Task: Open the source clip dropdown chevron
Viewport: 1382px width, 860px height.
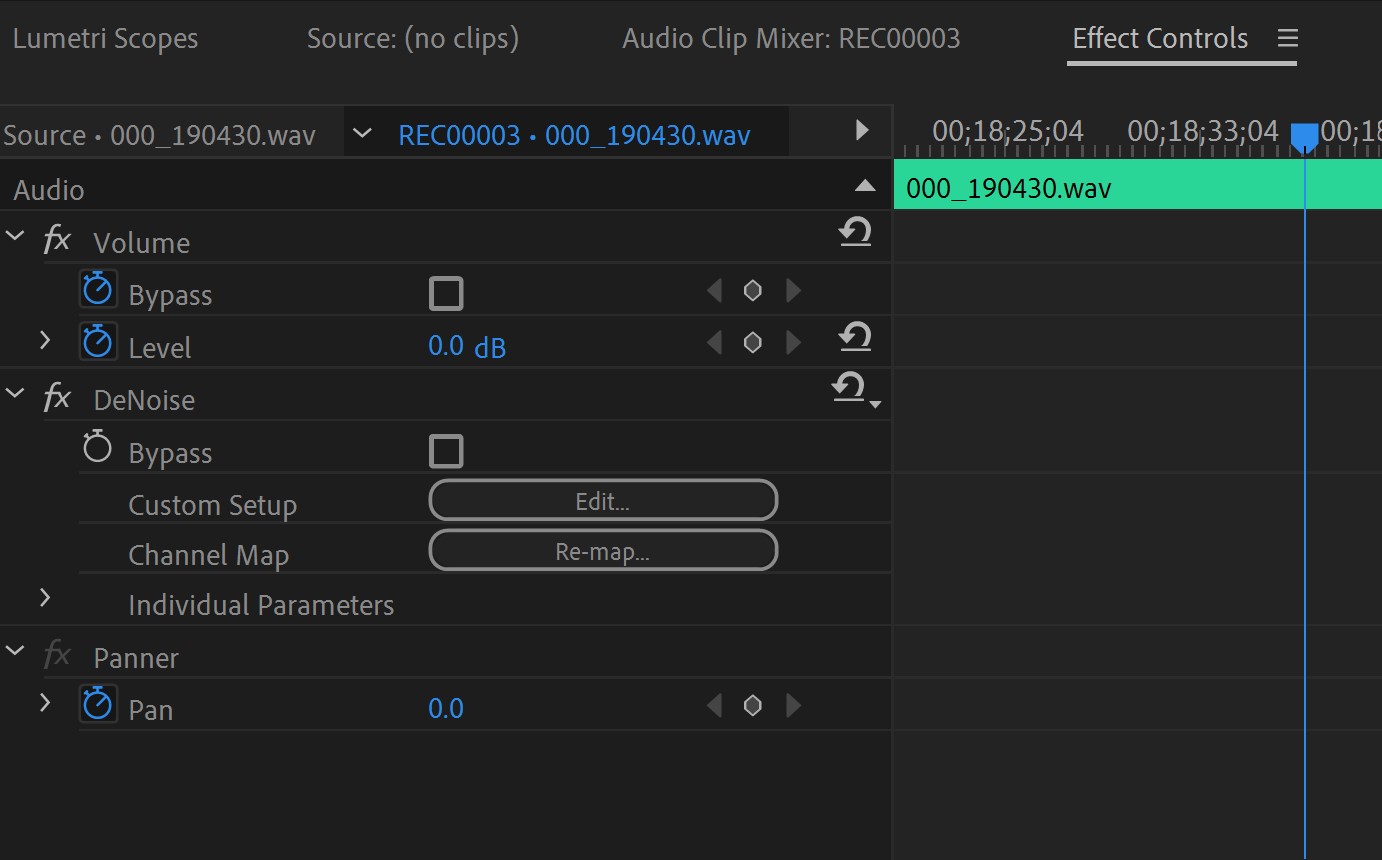Action: (362, 133)
